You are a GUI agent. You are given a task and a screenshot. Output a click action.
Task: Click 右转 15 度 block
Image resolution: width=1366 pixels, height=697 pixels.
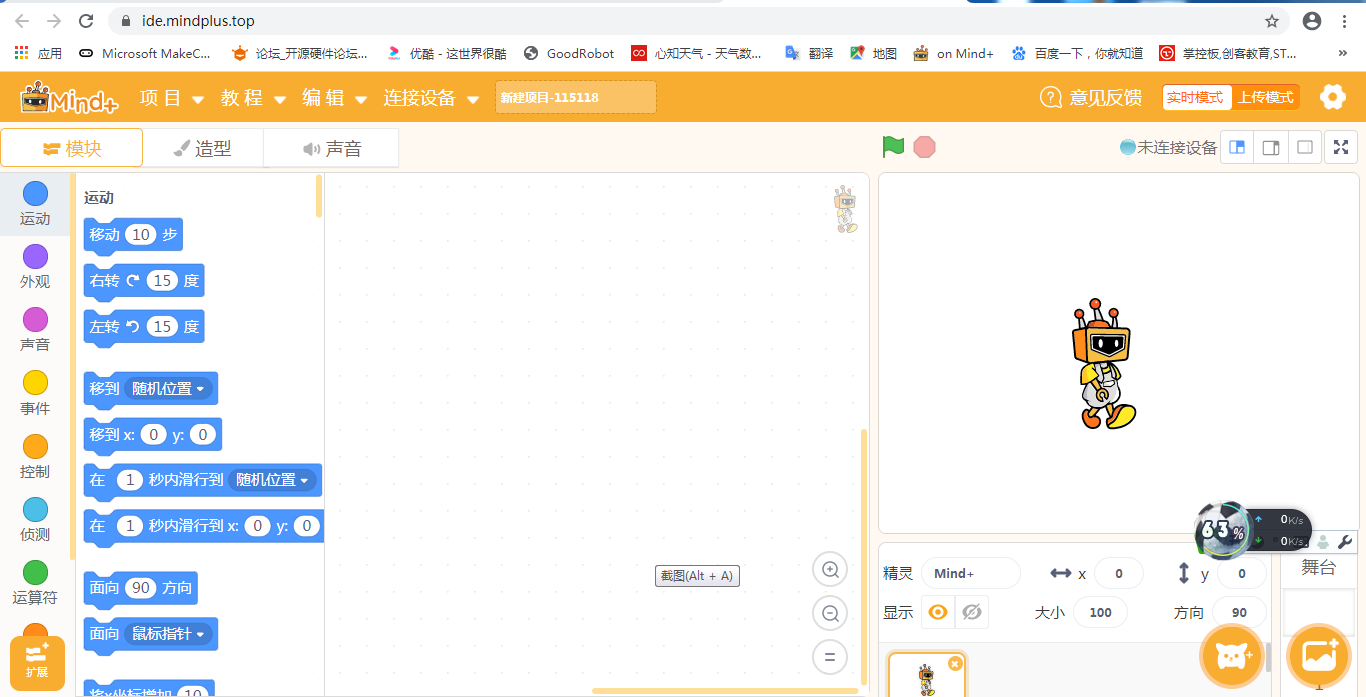coord(144,281)
